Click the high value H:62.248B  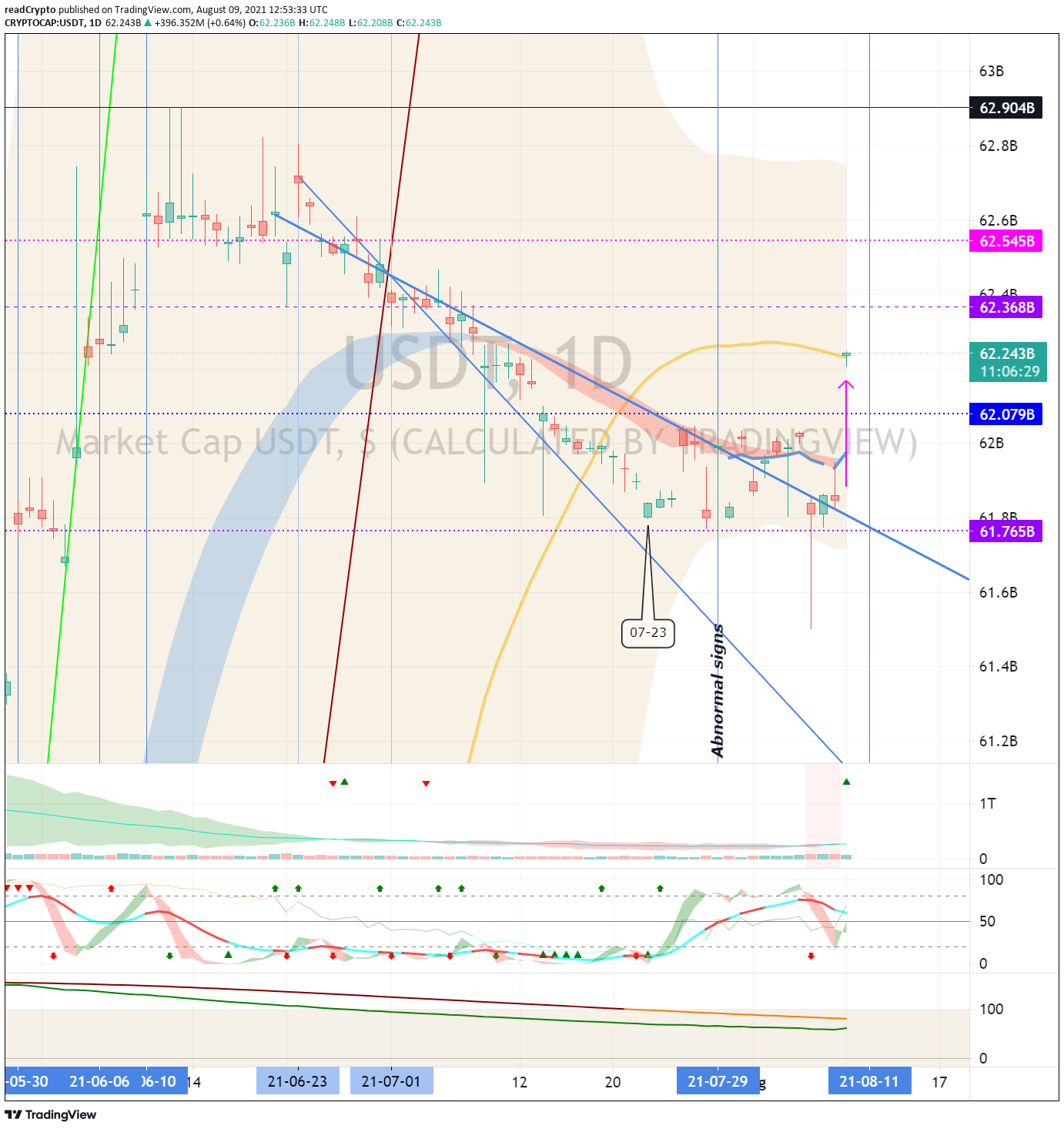coord(322,23)
